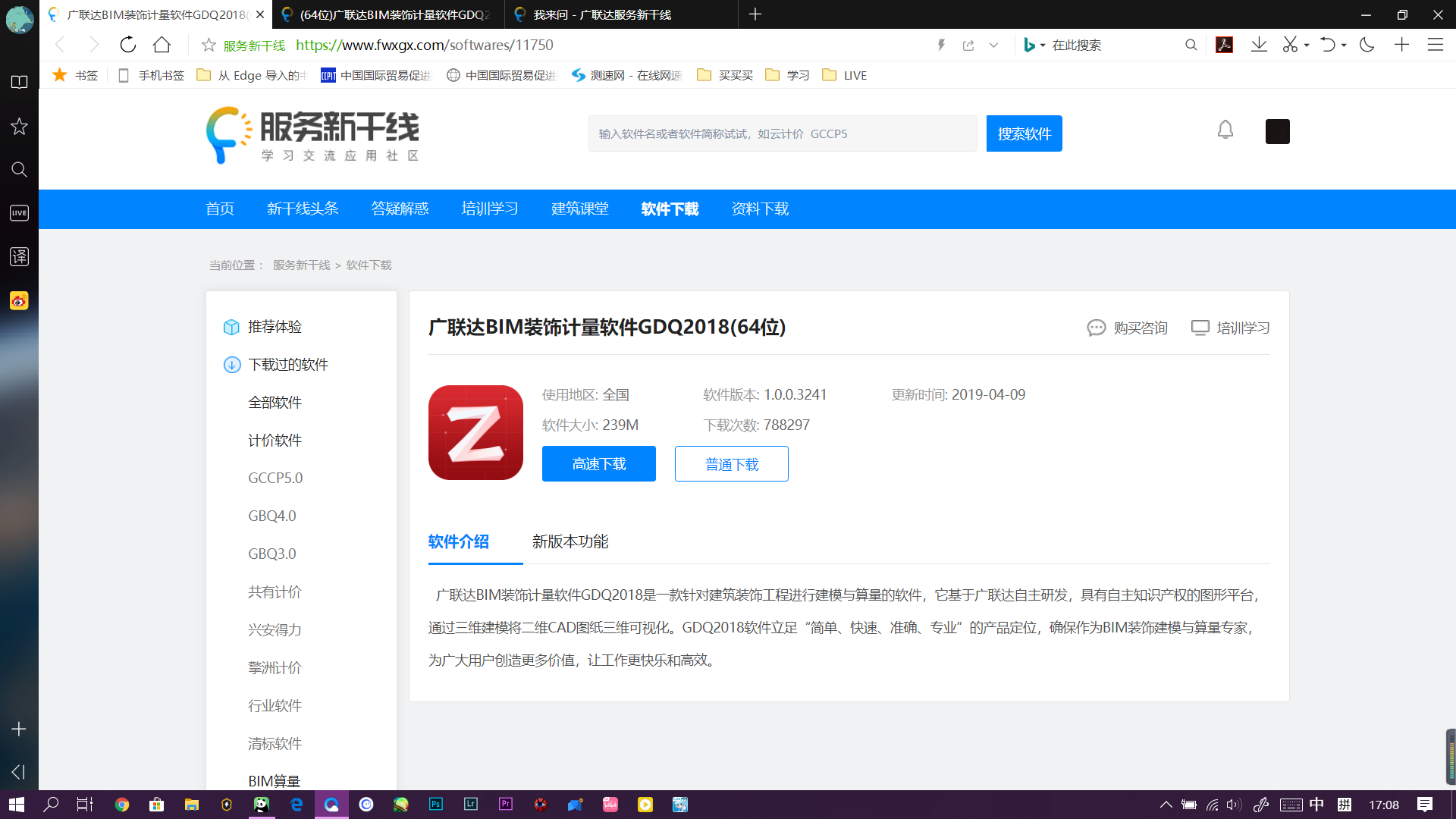Viewport: 1456px width, 819px height.
Task: Select 行业软件 category
Action: [x=275, y=706]
